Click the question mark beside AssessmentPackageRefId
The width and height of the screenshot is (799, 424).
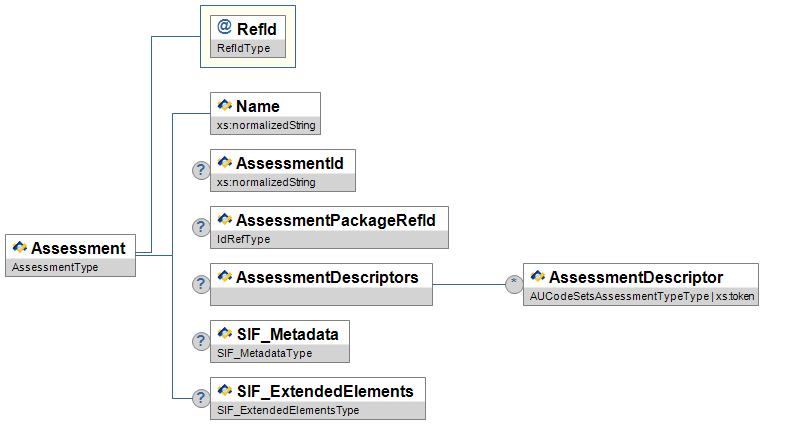point(200,228)
